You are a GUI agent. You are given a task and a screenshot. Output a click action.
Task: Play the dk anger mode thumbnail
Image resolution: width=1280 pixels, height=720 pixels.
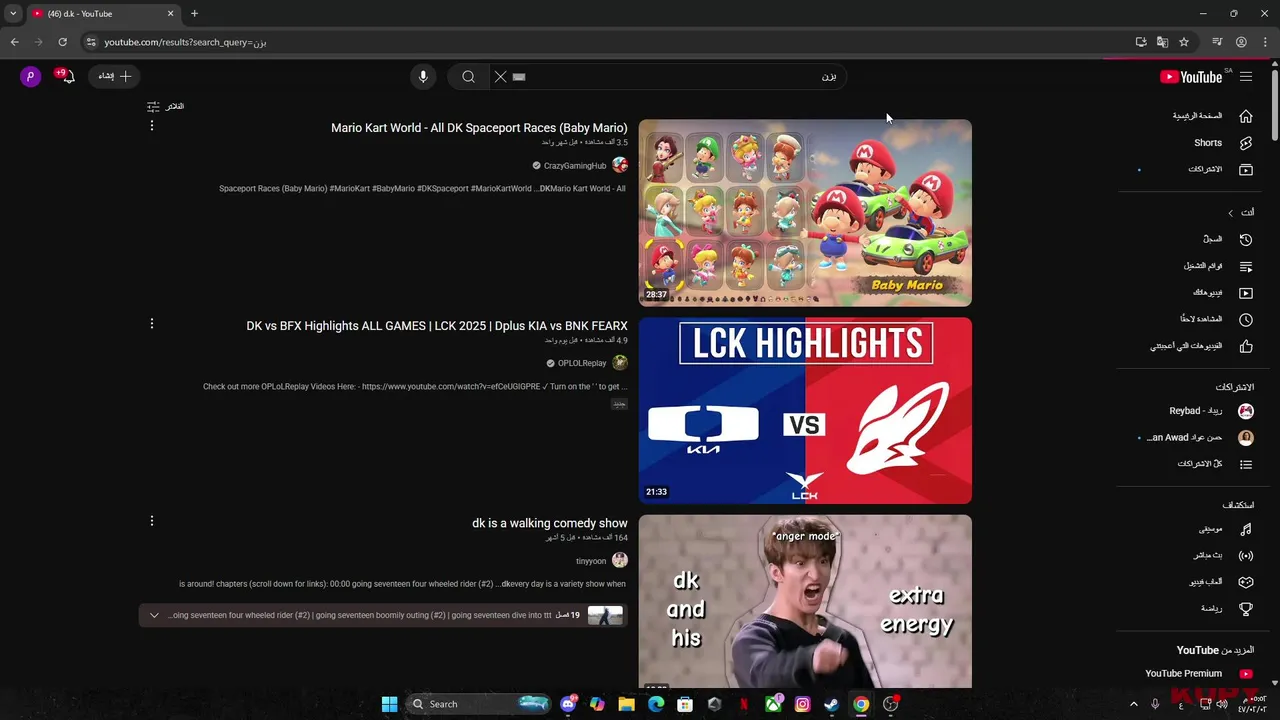point(805,601)
